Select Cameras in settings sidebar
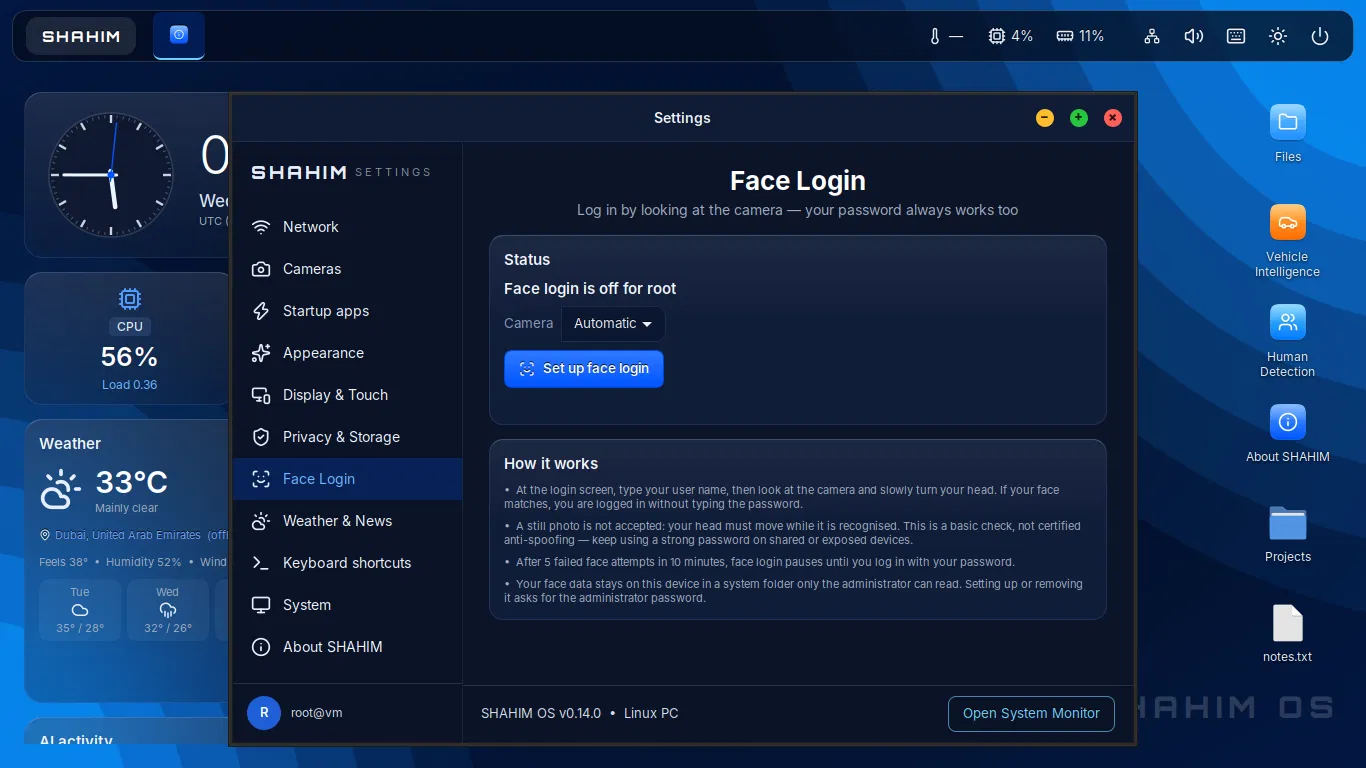This screenshot has width=1366, height=768. point(348,269)
